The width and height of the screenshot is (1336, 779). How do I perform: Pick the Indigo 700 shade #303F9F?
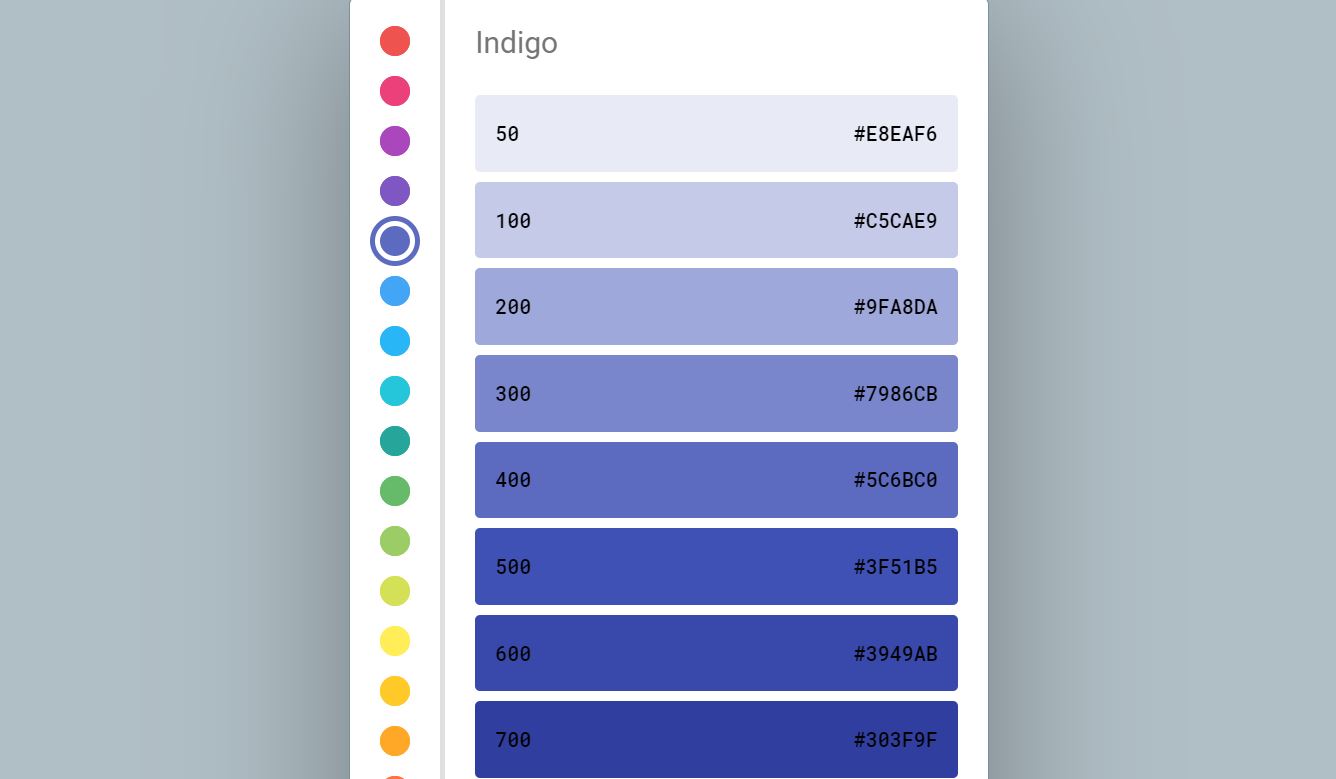[716, 740]
